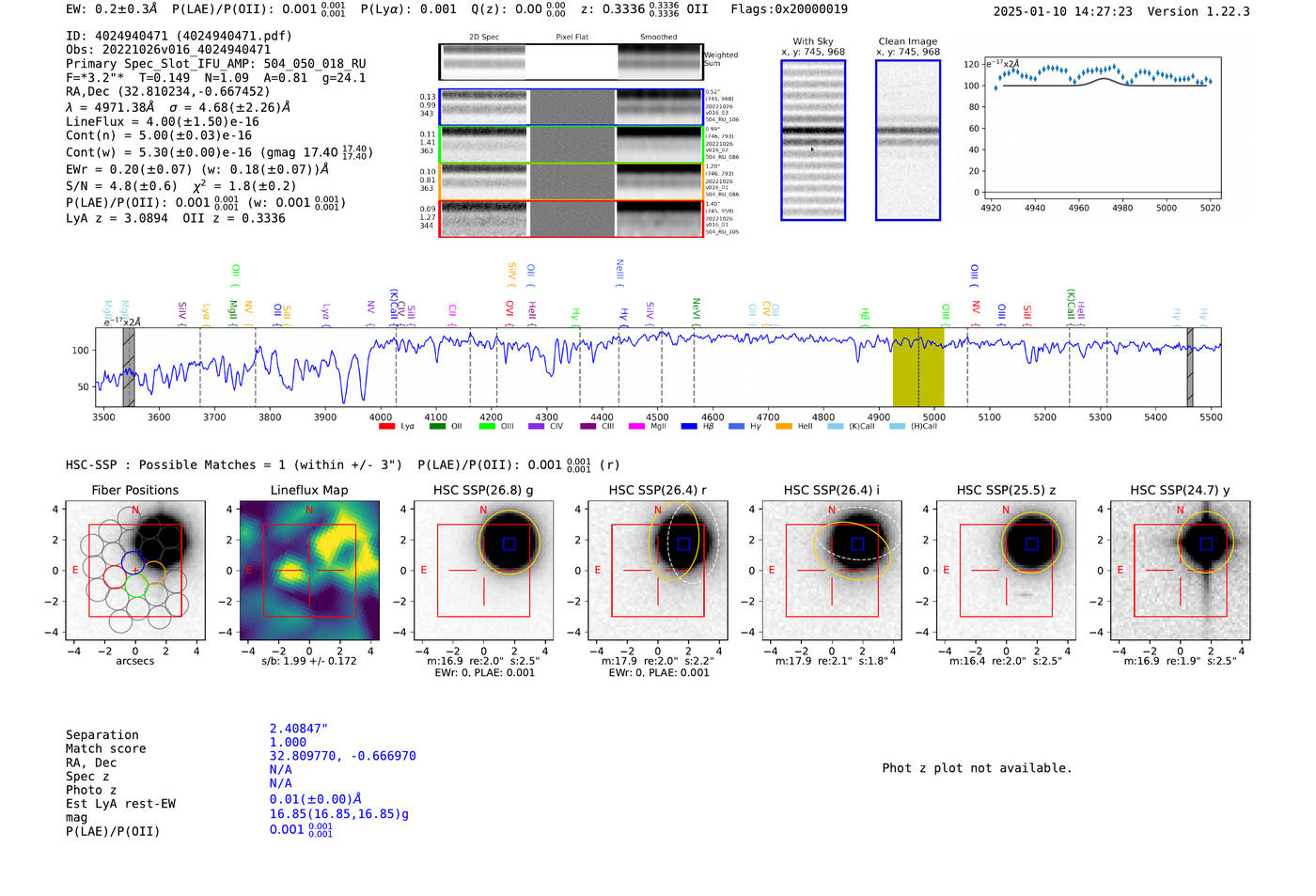The image size is (1316, 896).
Task: Click the Obs 20221026v016 text line
Action: [x=168, y=50]
